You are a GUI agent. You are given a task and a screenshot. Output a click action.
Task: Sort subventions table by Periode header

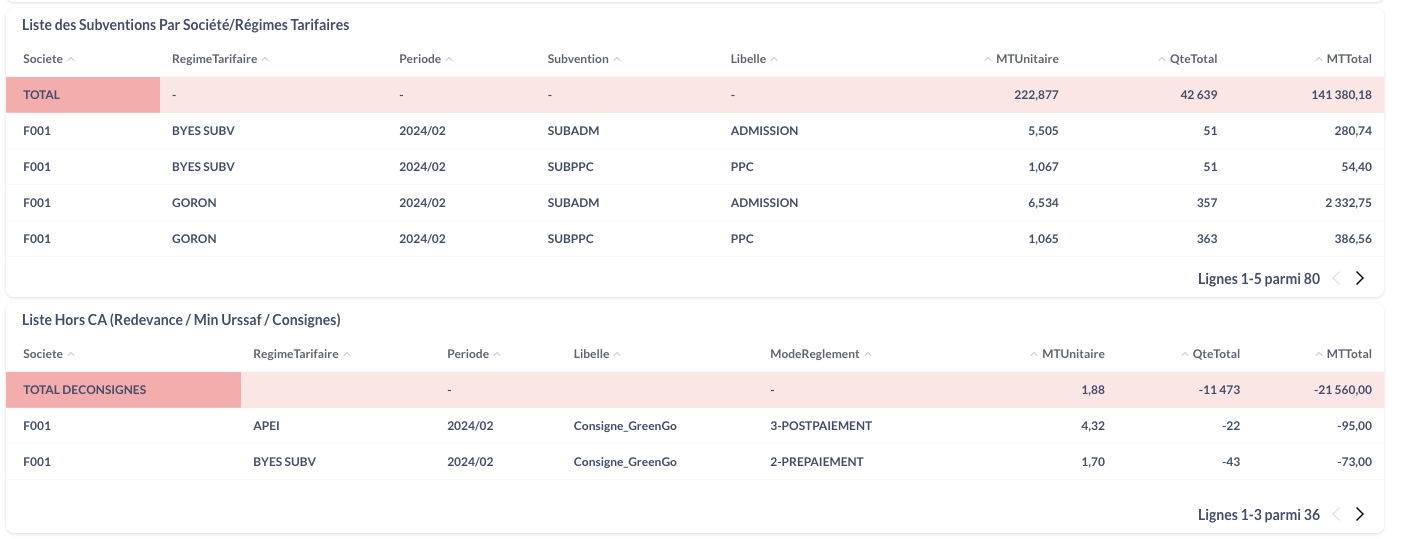(420, 59)
